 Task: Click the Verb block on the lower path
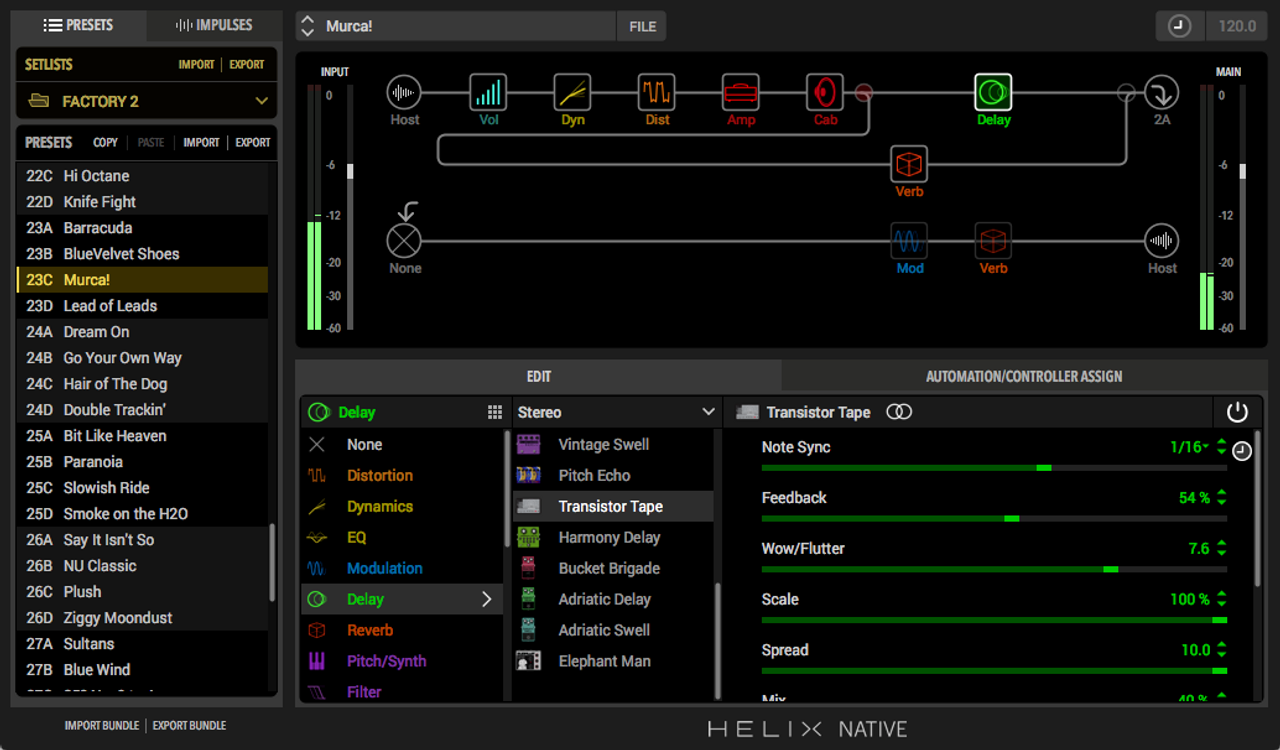[x=993, y=241]
